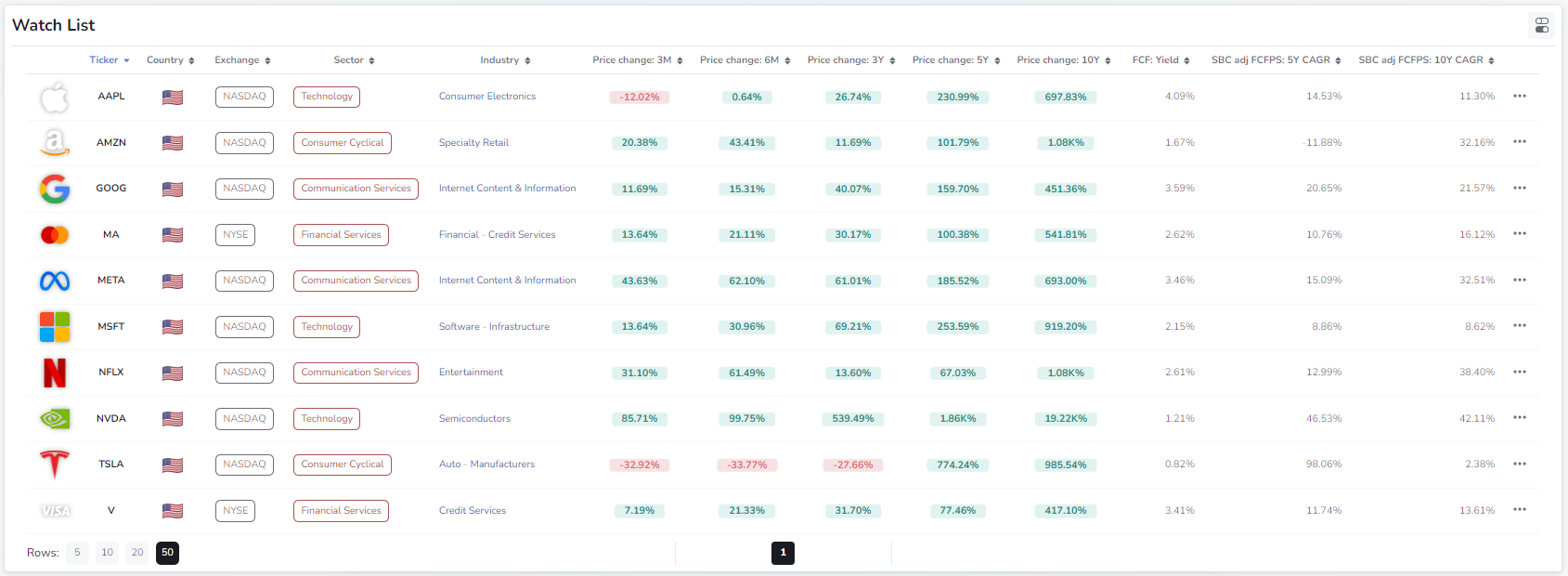Image resolution: width=1568 pixels, height=576 pixels.
Task: Open the Auto - Manufacturers industry link
Action: [486, 465]
